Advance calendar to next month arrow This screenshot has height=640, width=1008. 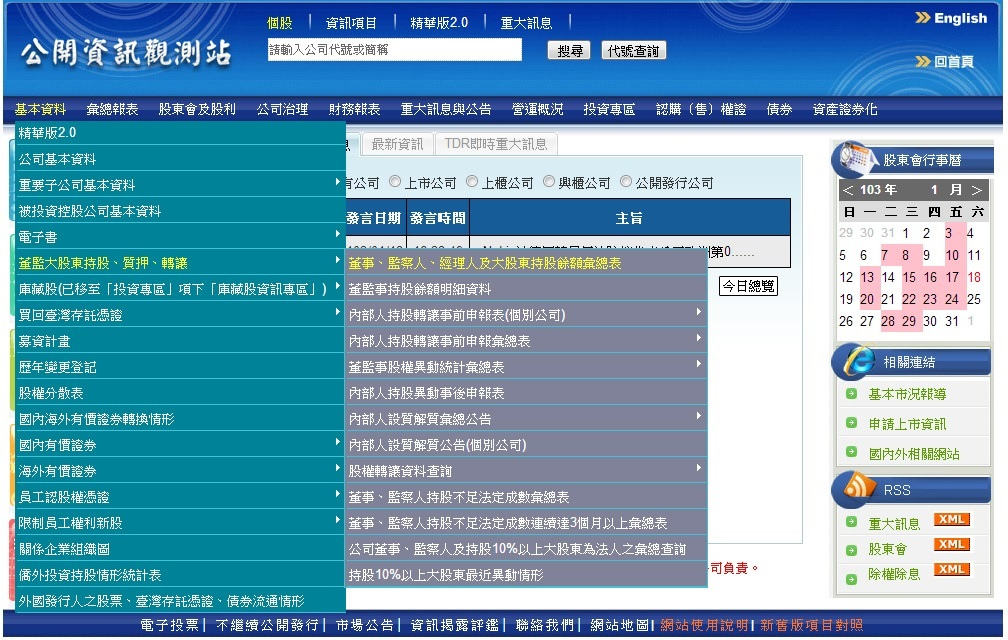(976, 190)
